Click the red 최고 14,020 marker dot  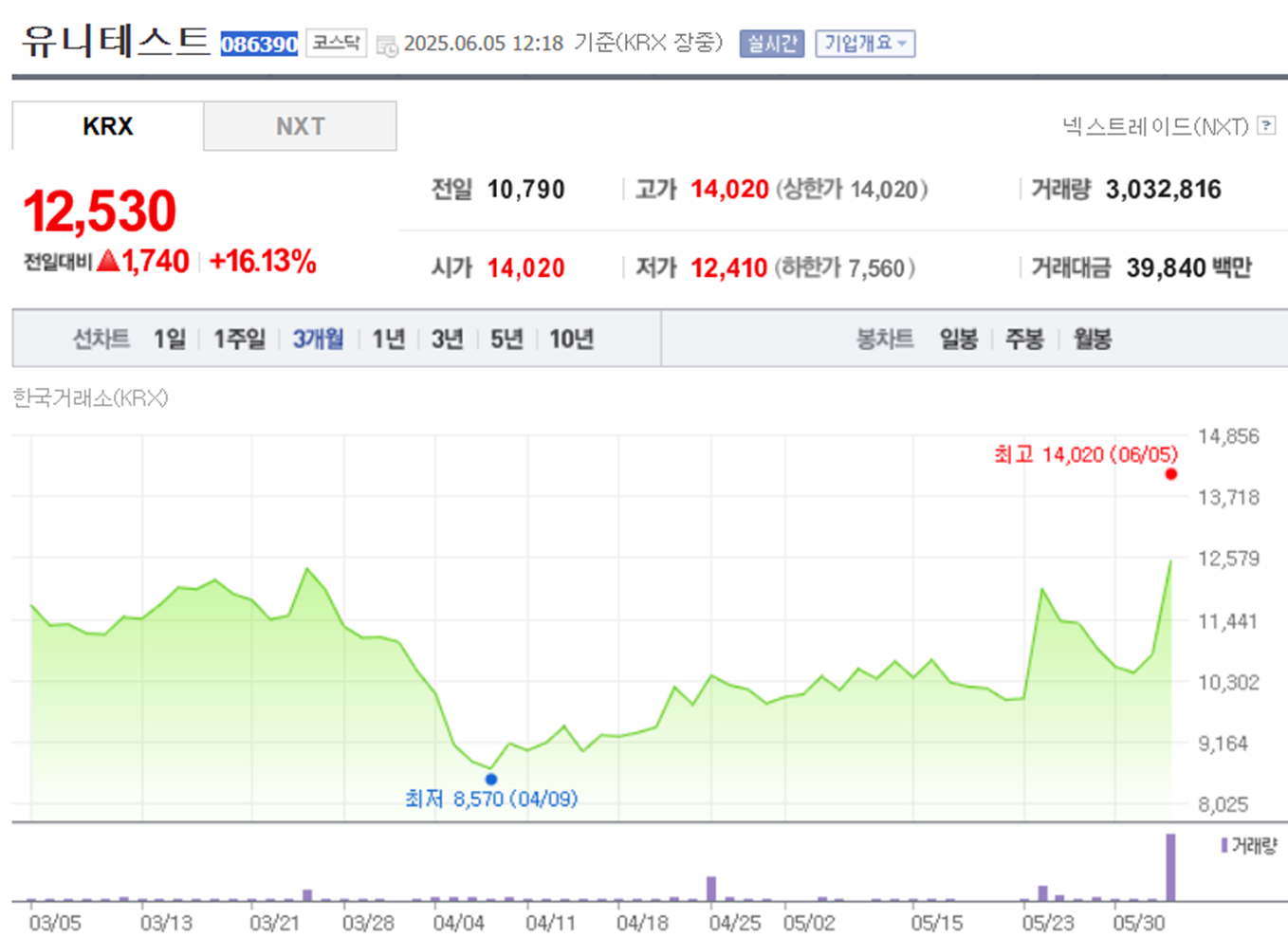coord(1171,474)
